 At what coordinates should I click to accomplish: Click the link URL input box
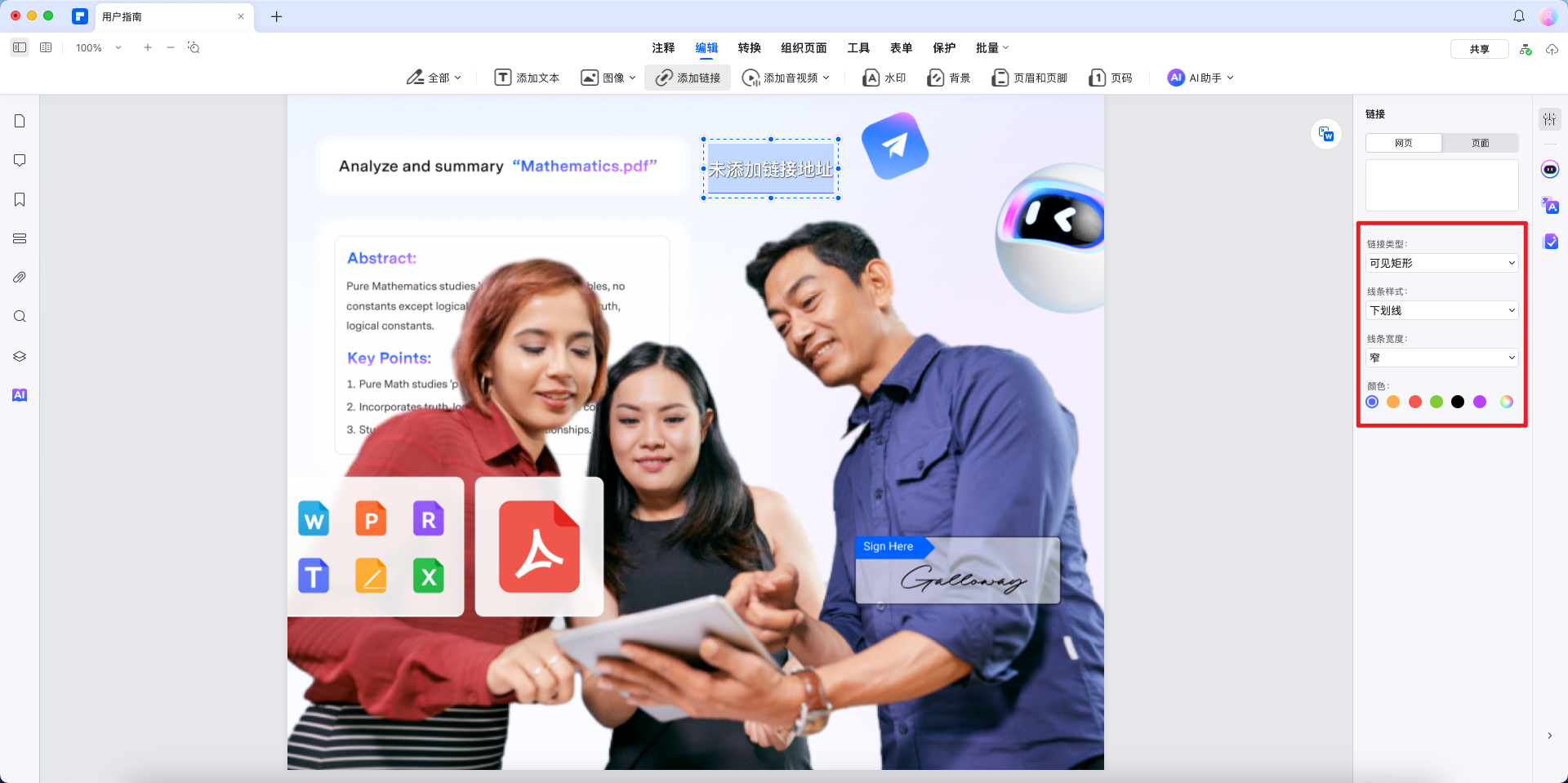pyautogui.click(x=1441, y=185)
